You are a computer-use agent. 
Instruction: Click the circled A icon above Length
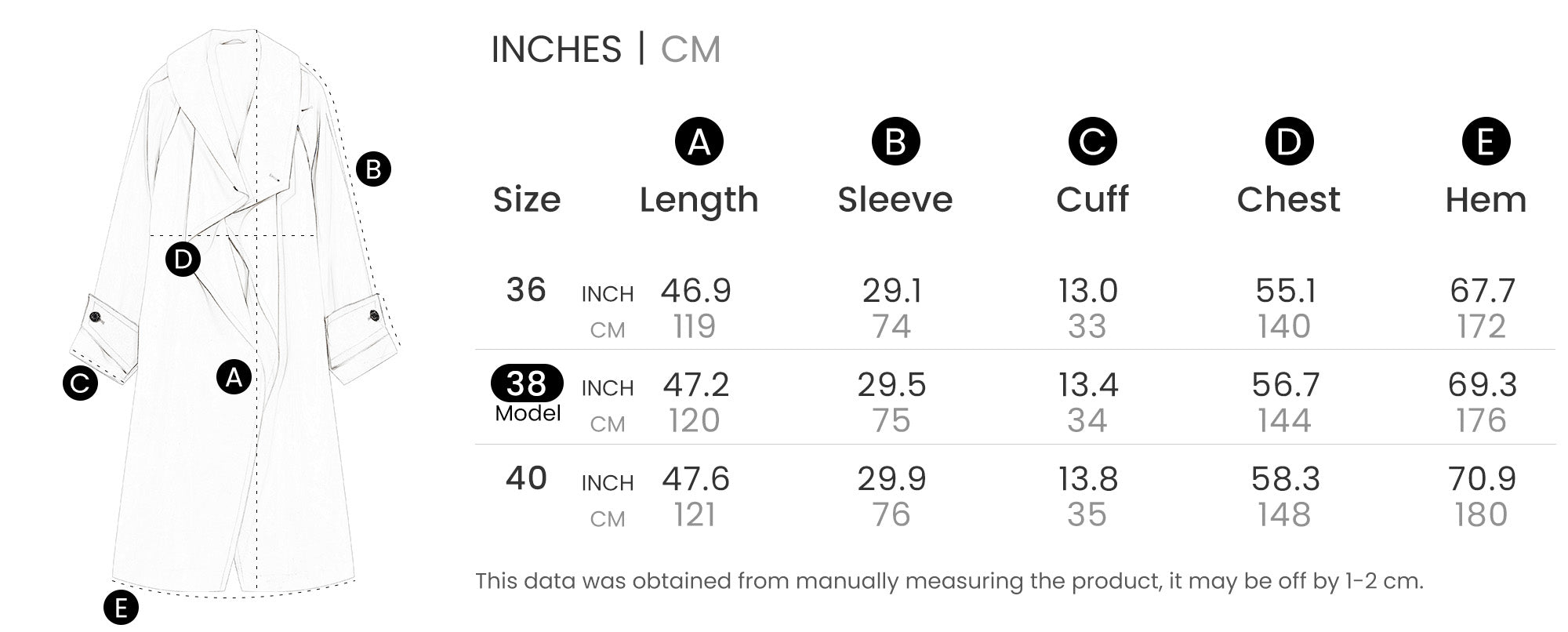click(x=699, y=141)
